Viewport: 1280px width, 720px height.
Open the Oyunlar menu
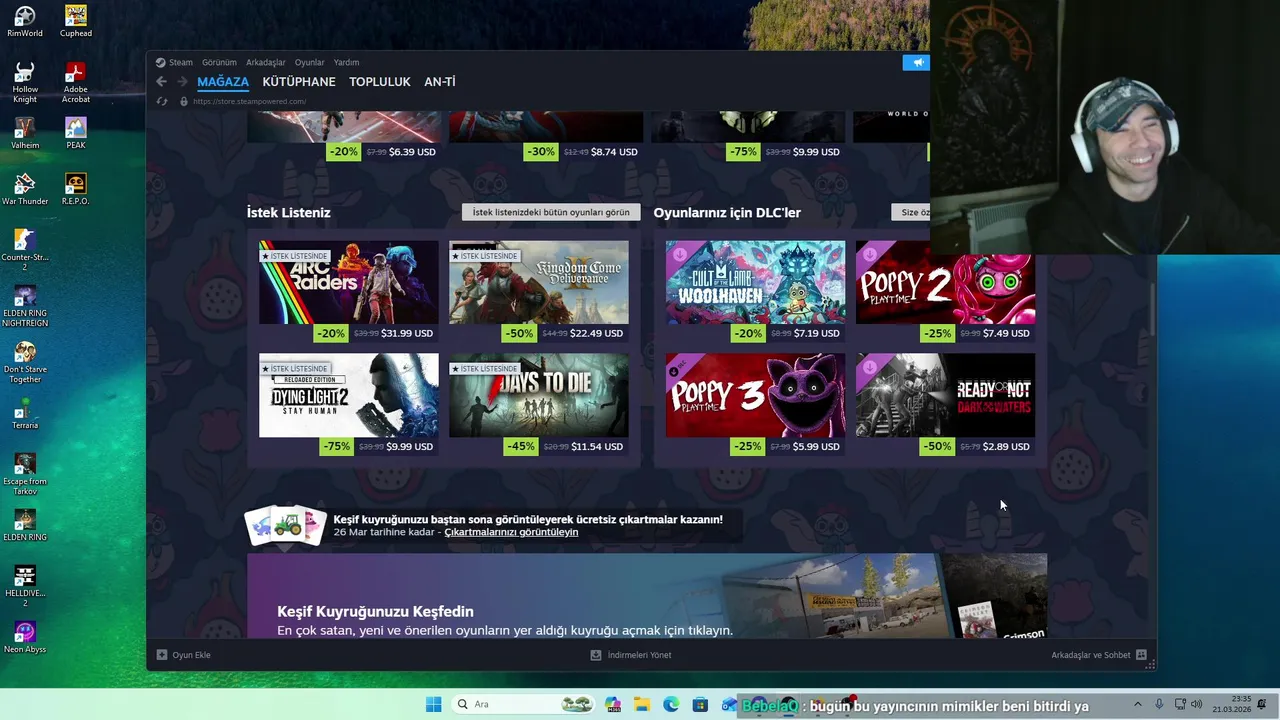[x=309, y=62]
